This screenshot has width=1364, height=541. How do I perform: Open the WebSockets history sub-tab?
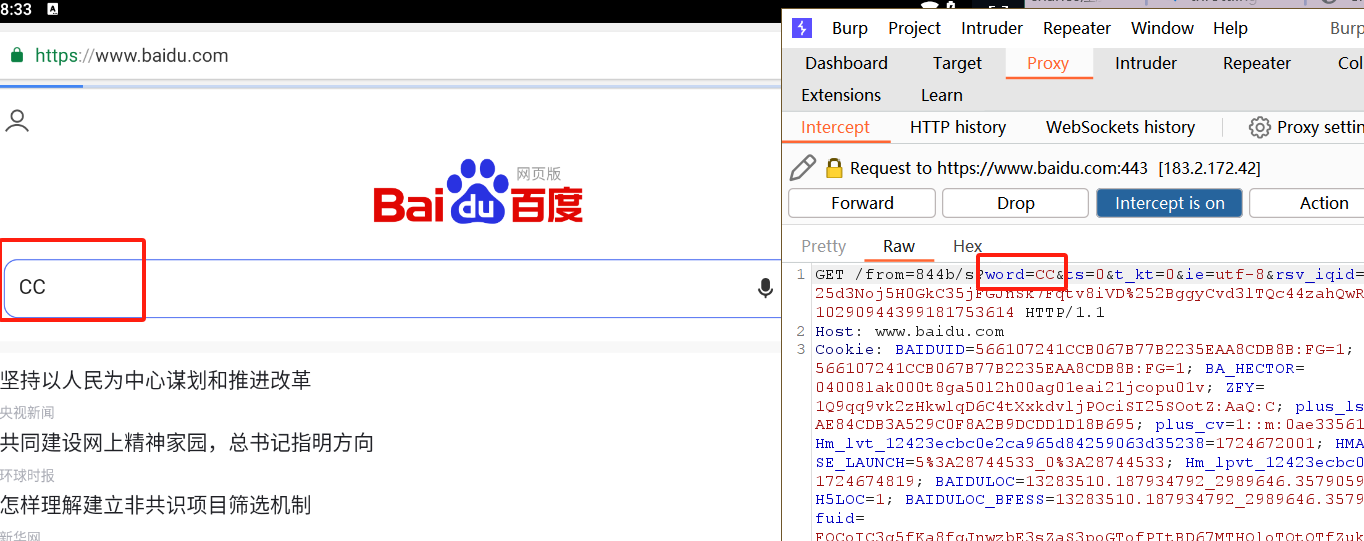point(1120,127)
